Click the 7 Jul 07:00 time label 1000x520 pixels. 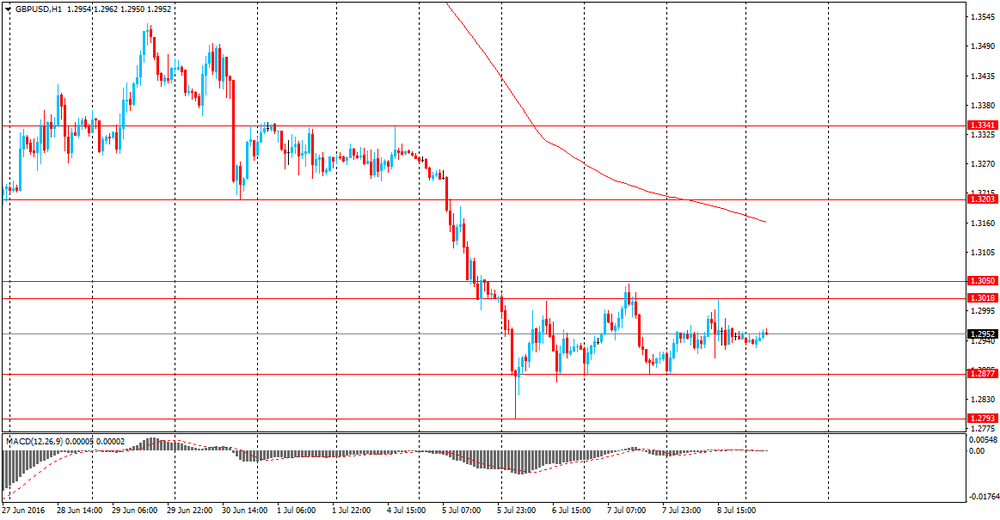[626, 510]
